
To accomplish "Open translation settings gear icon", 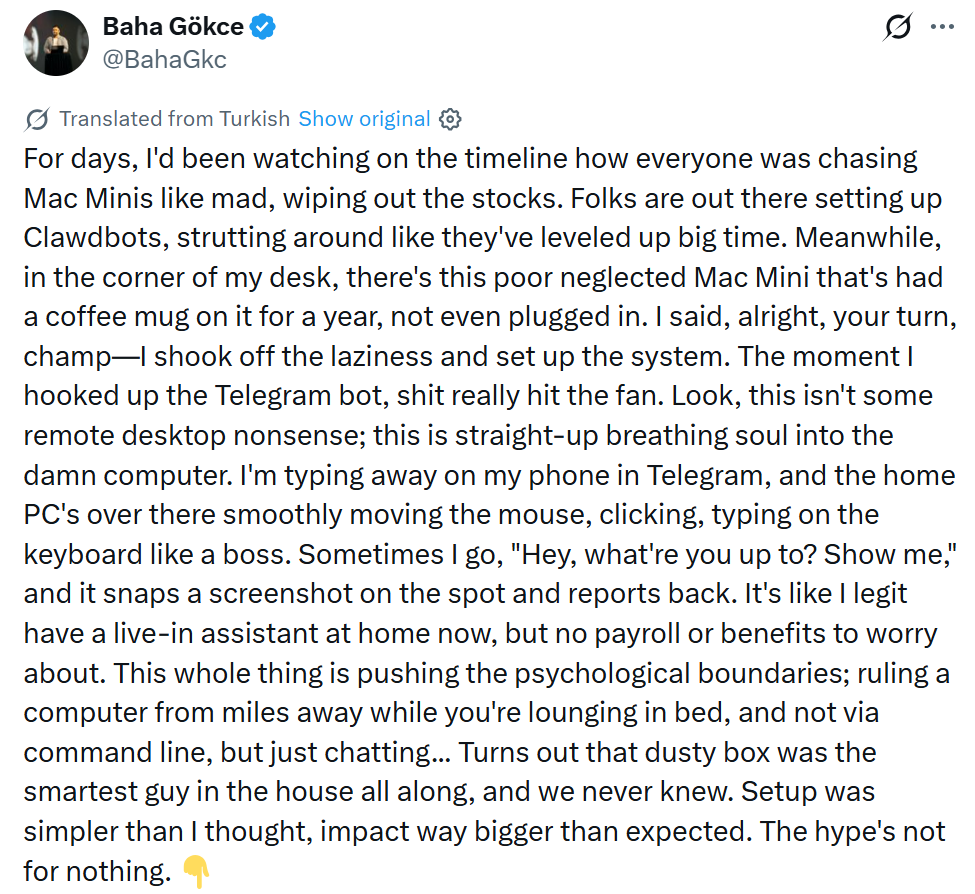I will pos(450,119).
